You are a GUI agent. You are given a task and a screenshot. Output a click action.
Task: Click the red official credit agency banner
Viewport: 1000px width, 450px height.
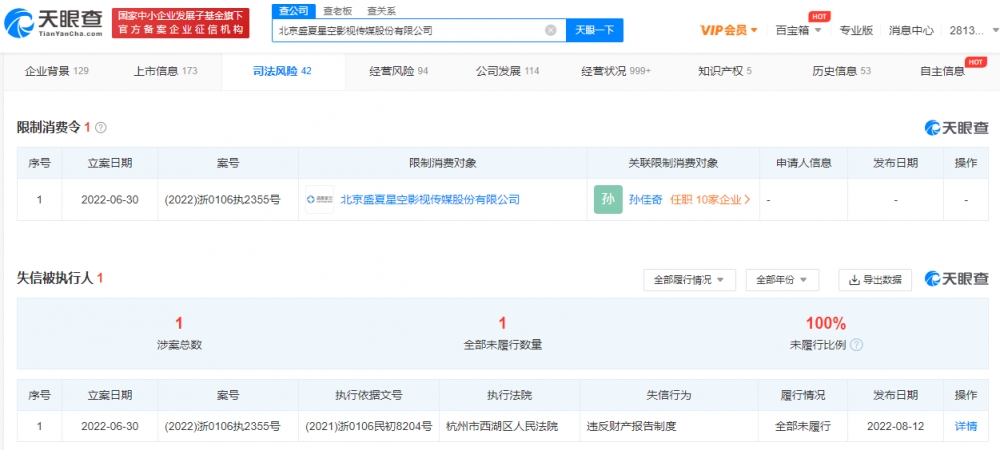[x=180, y=23]
